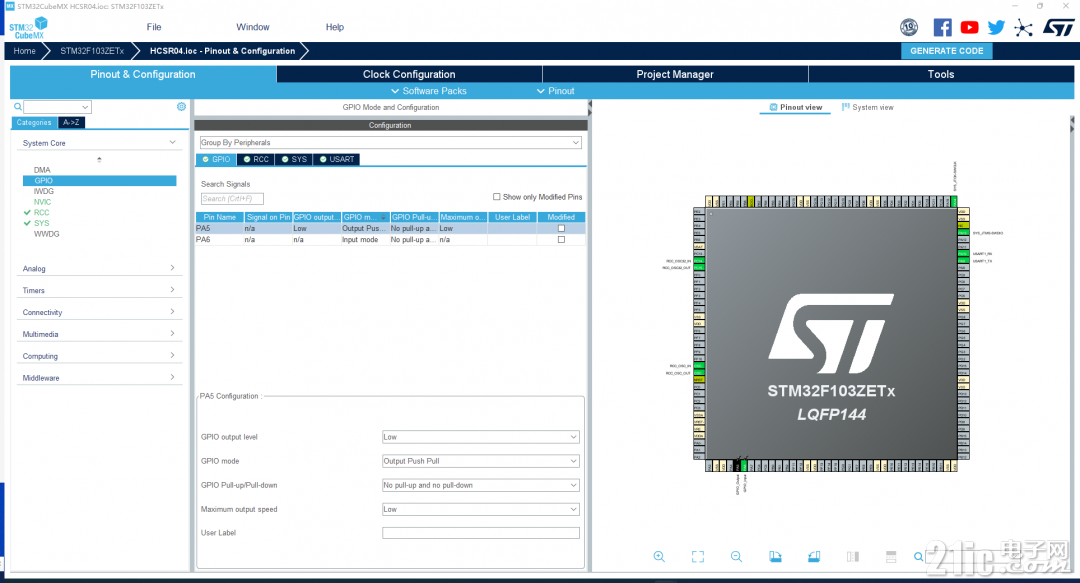Rotate the chip view clockwise
Viewport: 1080px width, 583px height.
coord(775,557)
